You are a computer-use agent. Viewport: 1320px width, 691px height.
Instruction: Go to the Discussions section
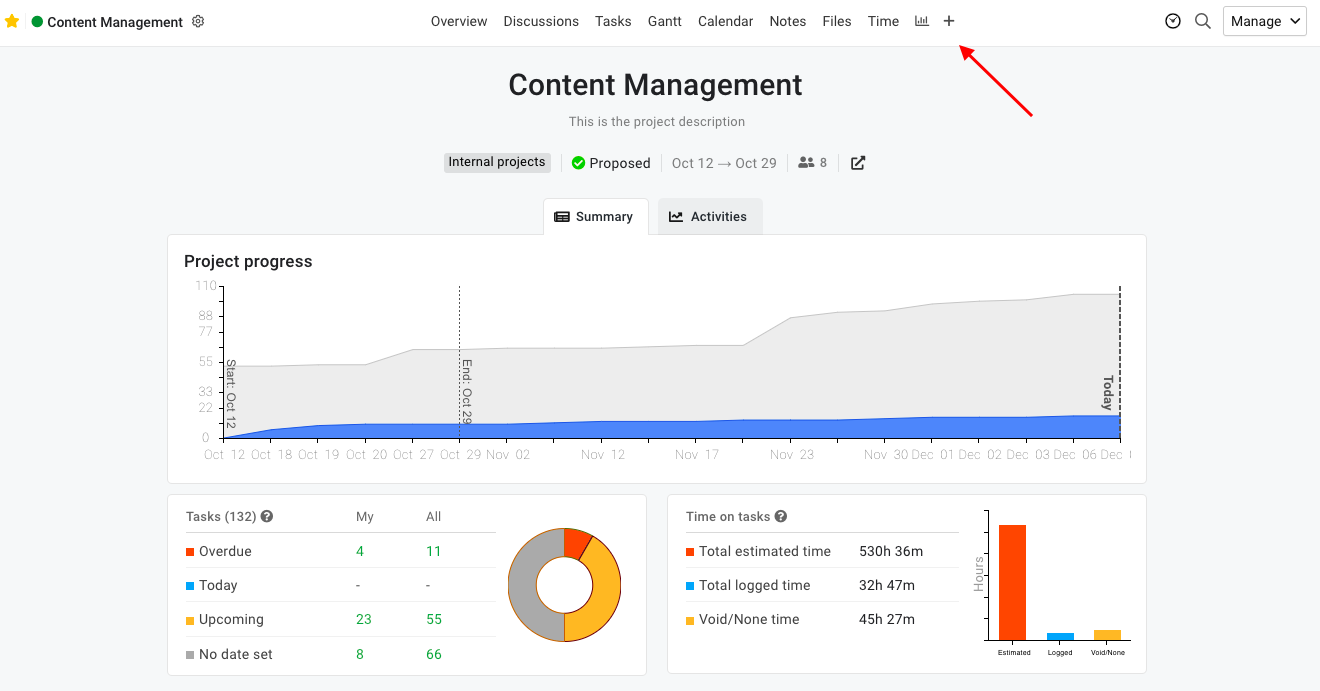(541, 20)
